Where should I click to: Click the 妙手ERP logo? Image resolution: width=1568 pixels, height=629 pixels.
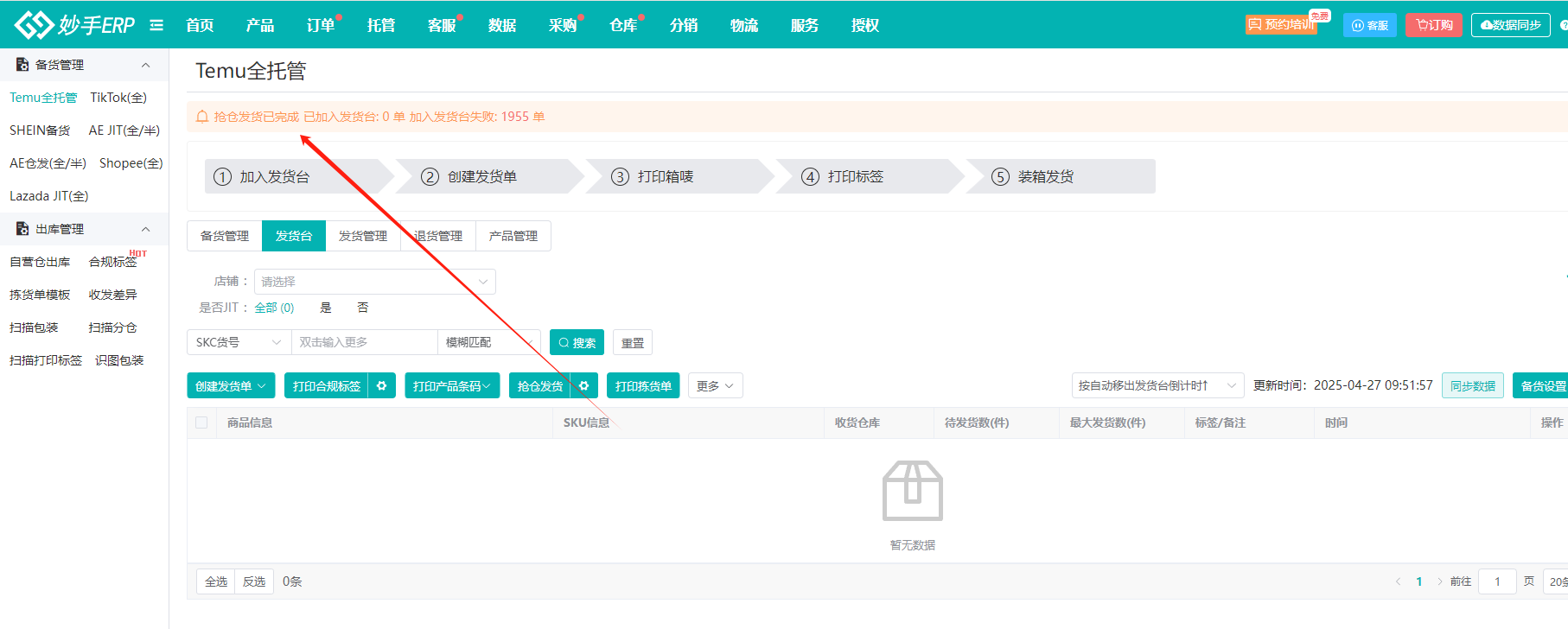coord(74,24)
